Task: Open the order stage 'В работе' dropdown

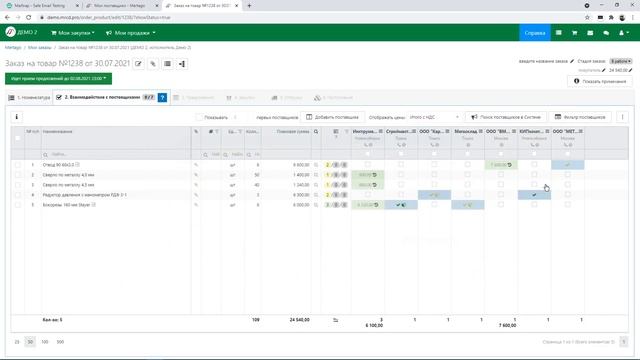Action: coord(621,61)
